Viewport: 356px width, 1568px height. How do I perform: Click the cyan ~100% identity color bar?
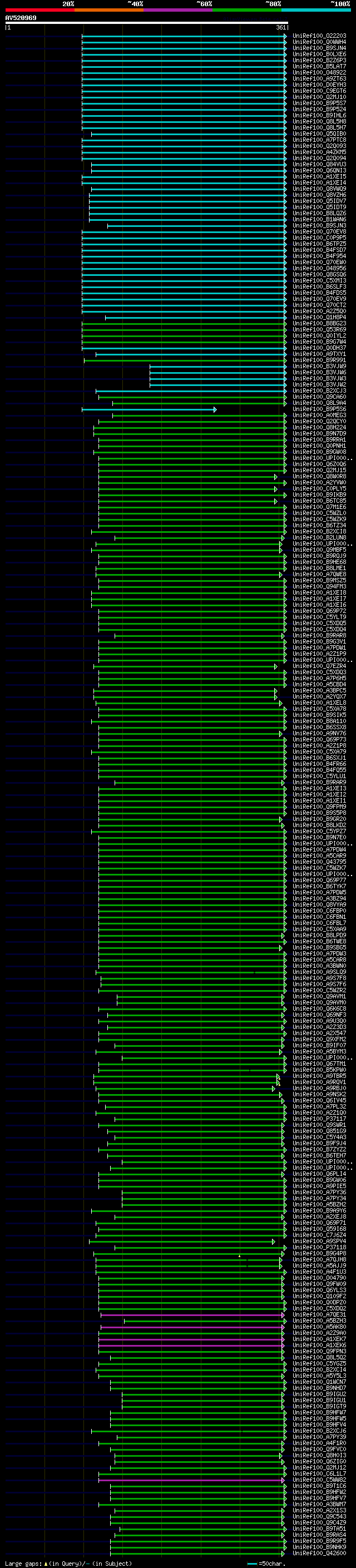[x=316, y=10]
